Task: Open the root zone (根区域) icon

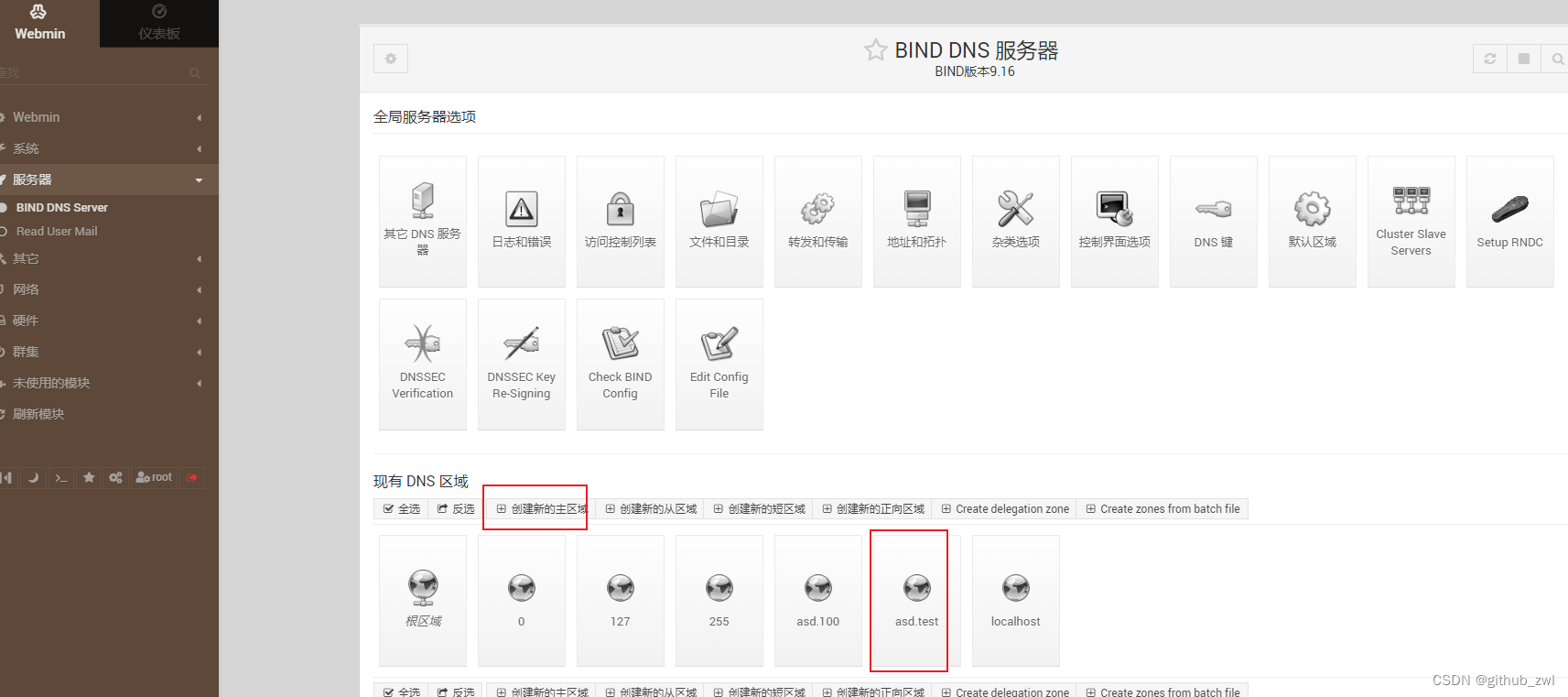Action: 423,600
